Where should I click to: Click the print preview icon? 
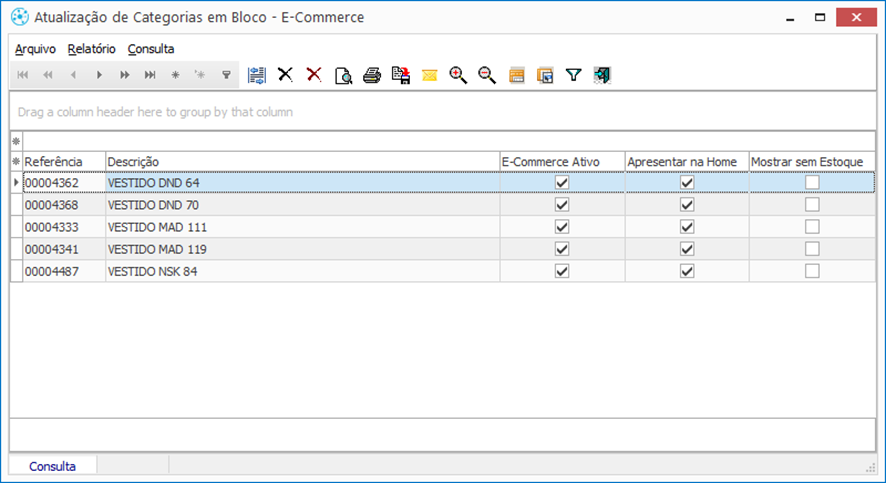point(343,75)
